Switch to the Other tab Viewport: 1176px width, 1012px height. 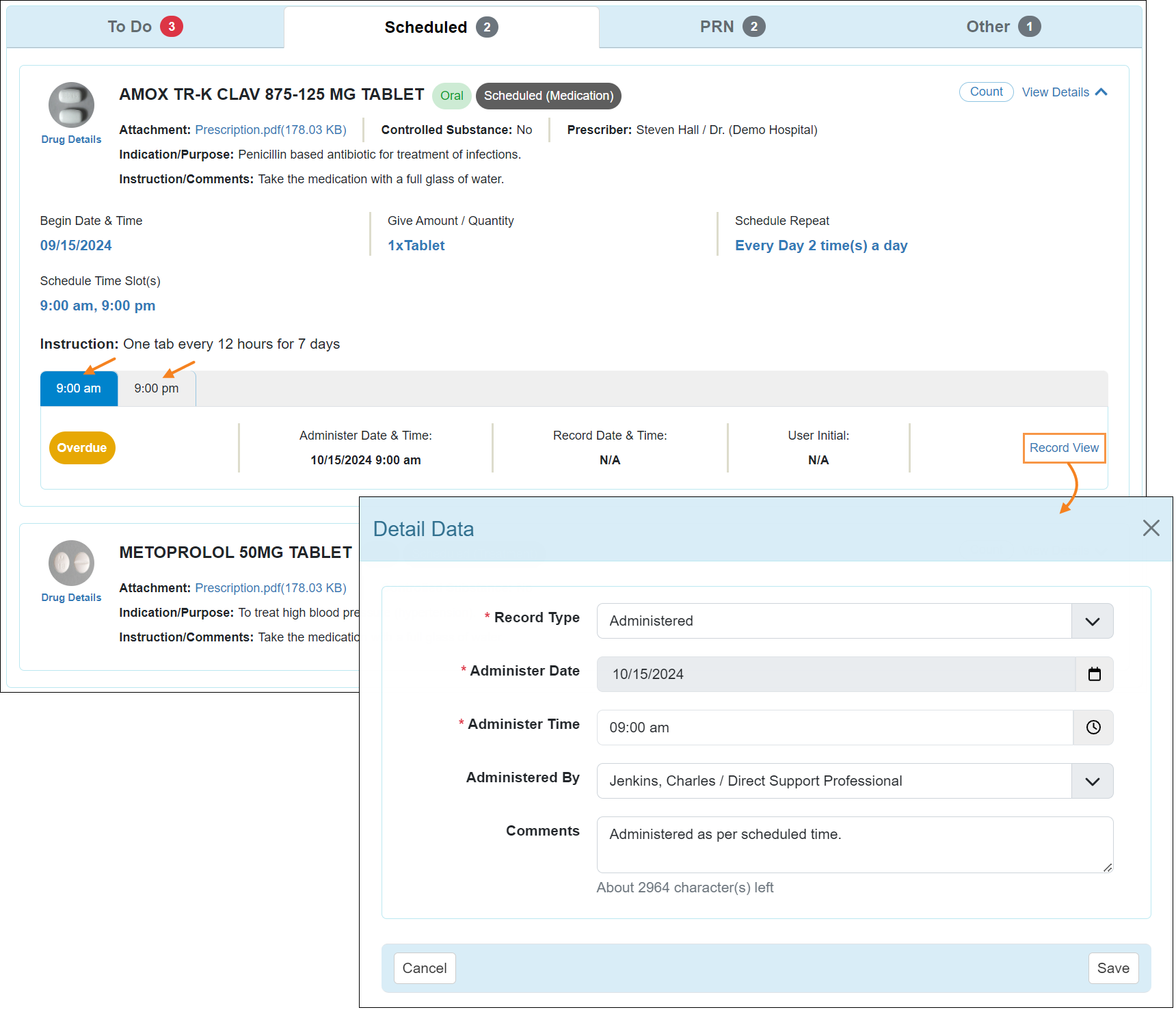1002,27
